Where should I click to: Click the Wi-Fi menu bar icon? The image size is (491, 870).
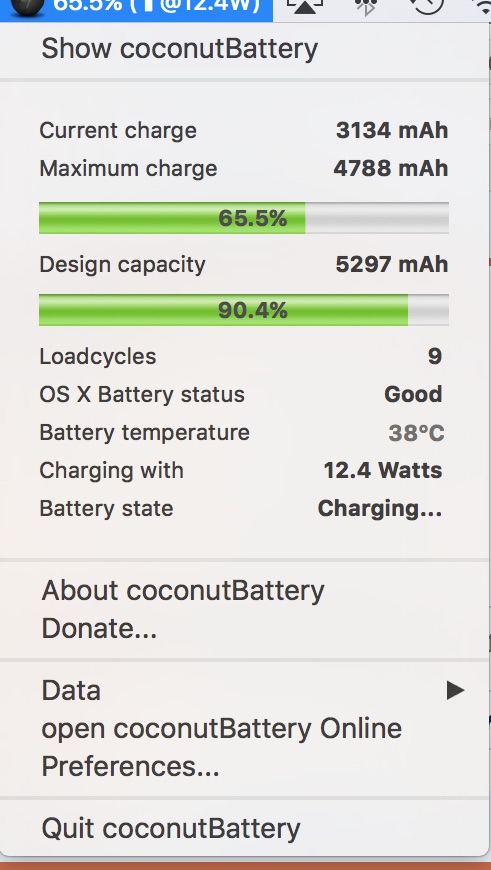[x=484, y=7]
